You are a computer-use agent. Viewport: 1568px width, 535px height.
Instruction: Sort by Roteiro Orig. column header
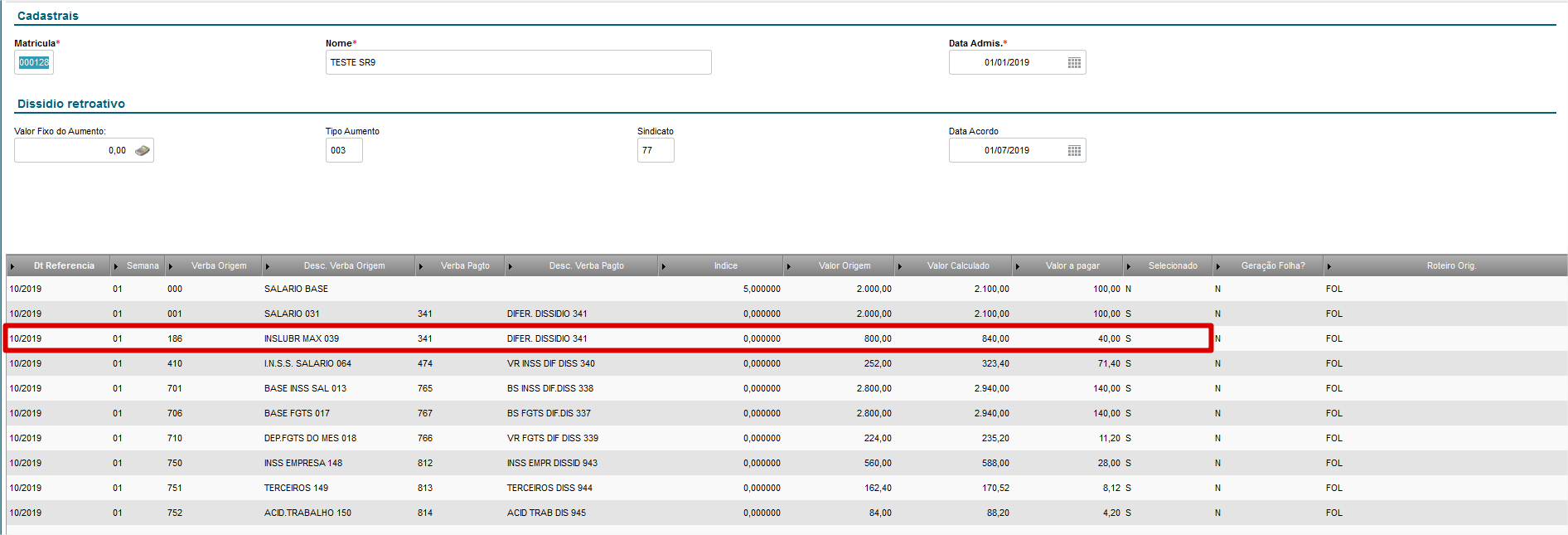coord(1451,265)
